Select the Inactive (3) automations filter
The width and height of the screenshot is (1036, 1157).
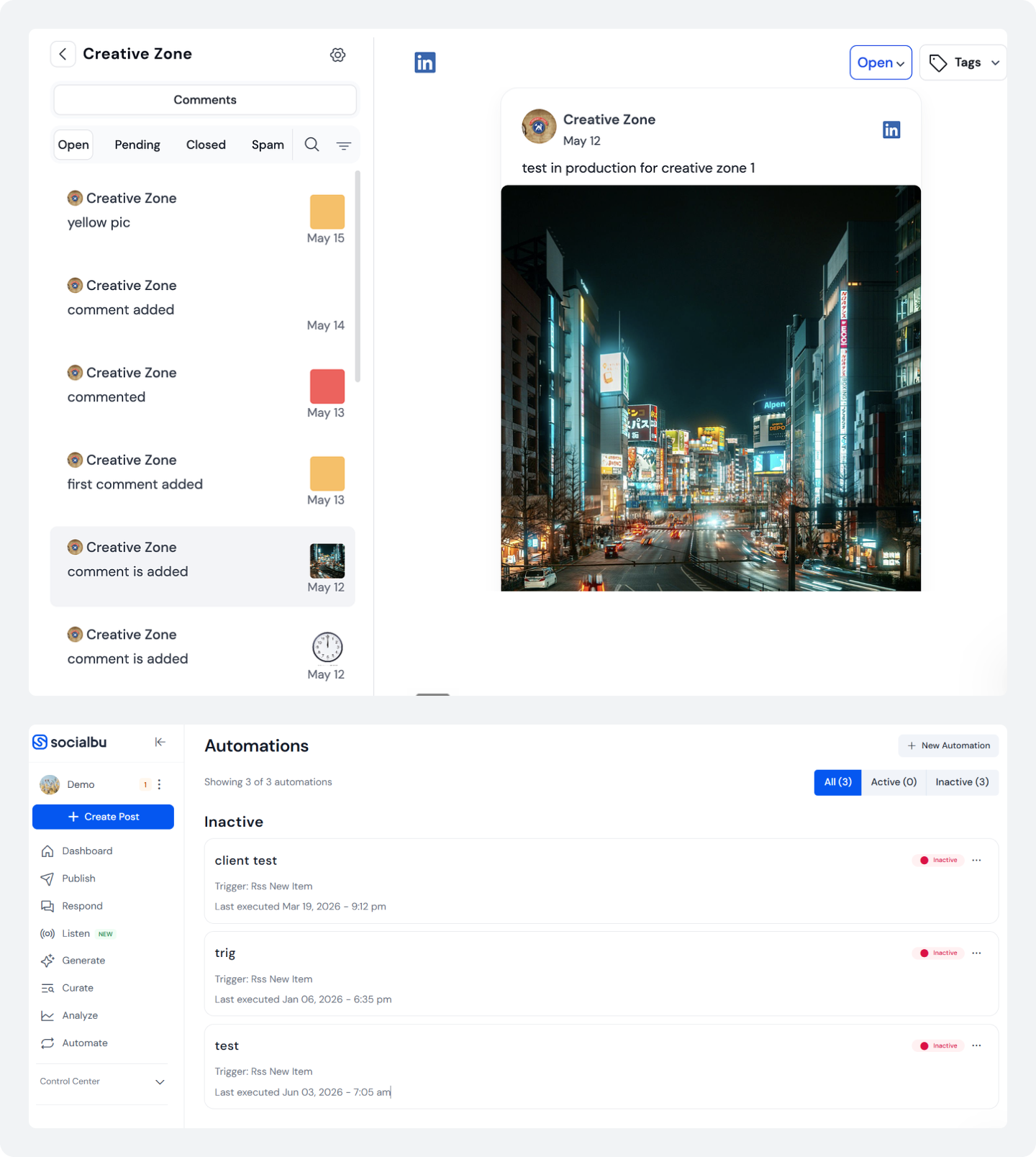point(962,782)
